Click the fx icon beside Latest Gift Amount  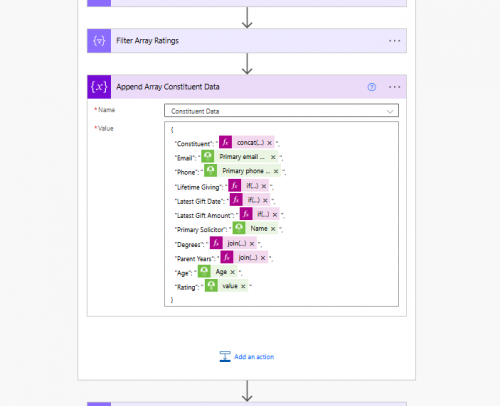pos(246,214)
